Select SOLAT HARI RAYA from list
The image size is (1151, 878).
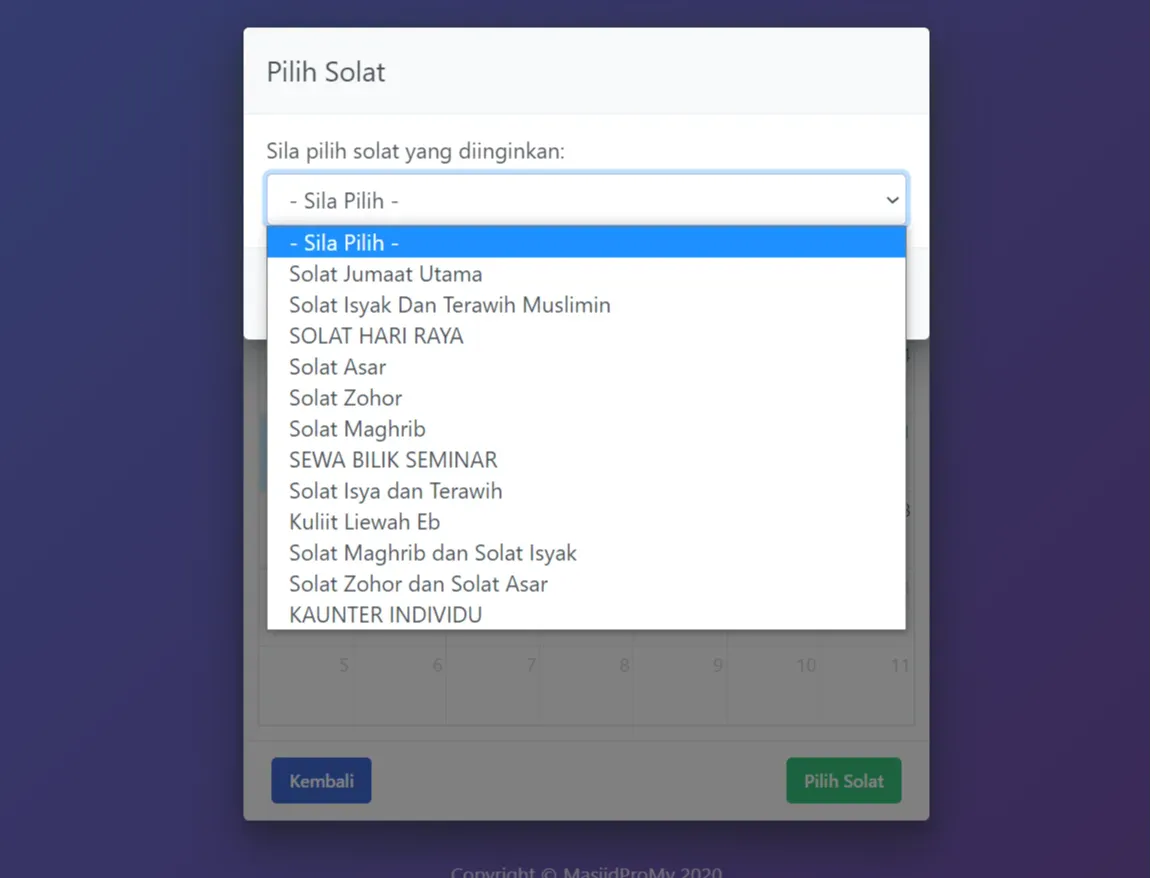[x=376, y=336]
